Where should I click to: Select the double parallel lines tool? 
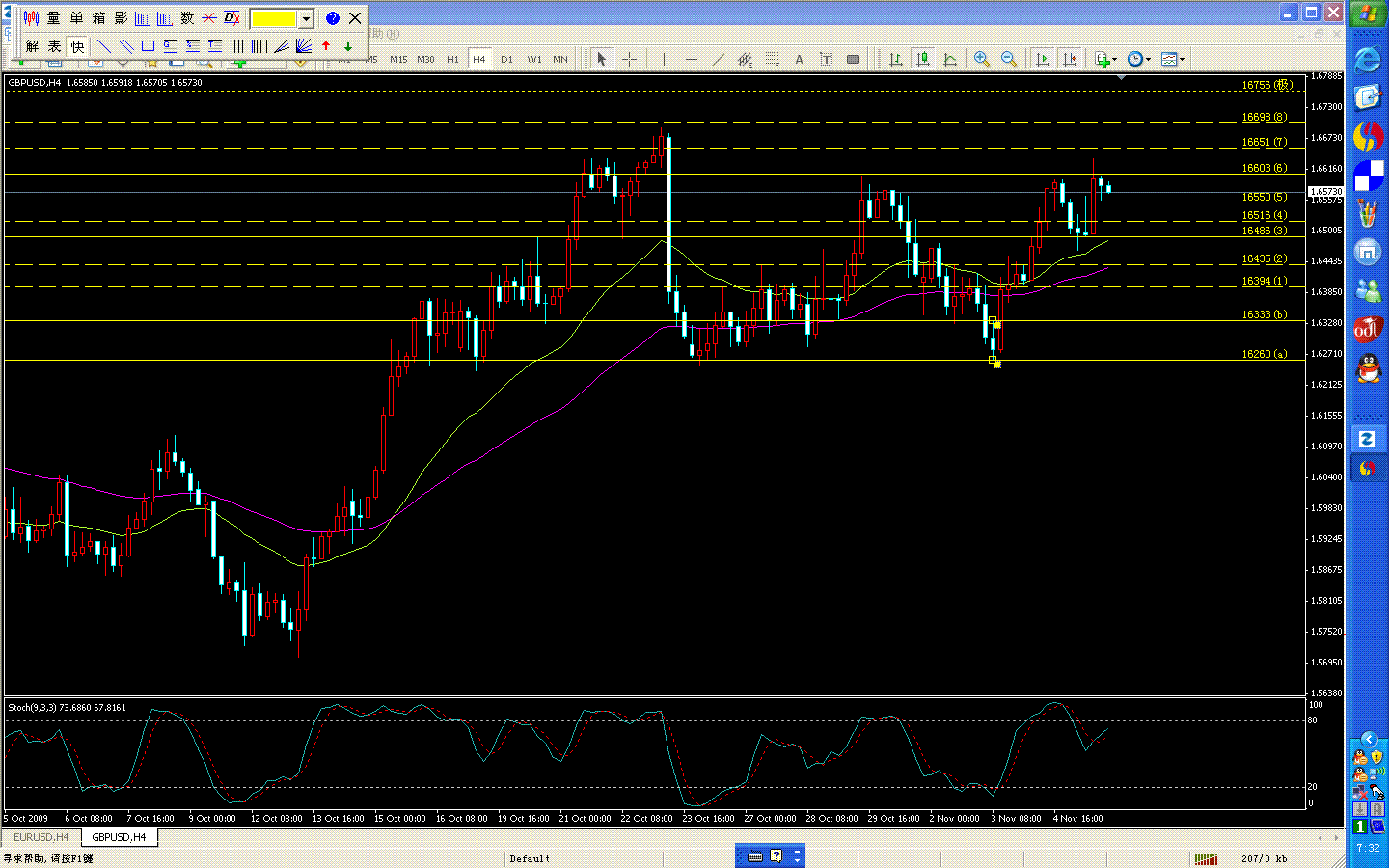pos(126,45)
